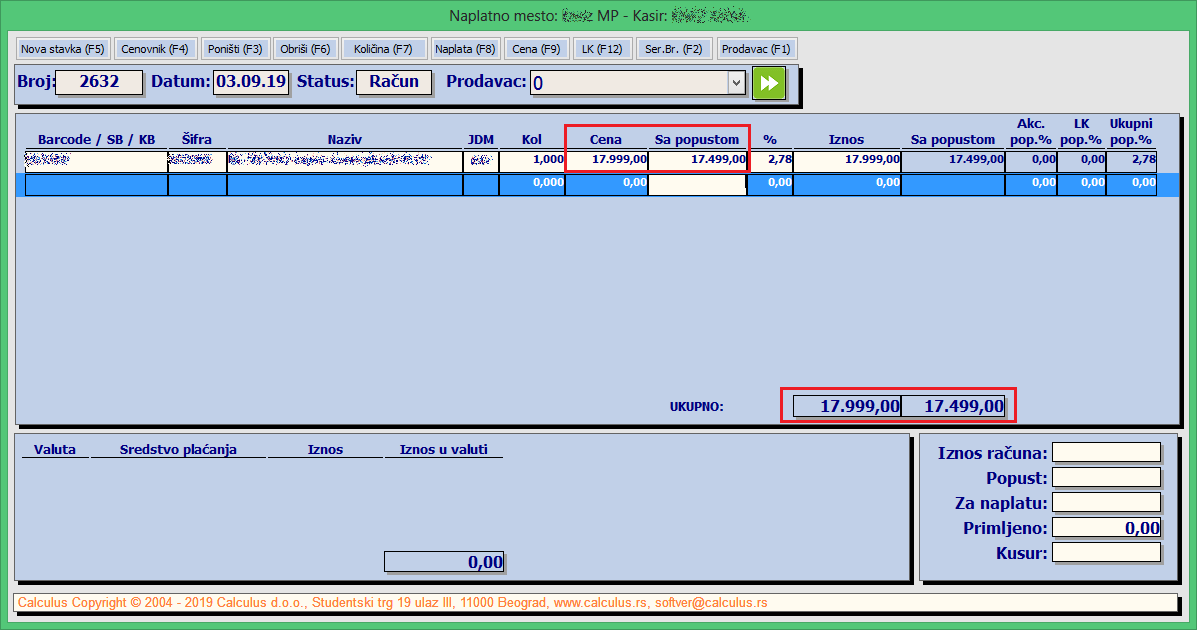Viewport: 1197px width, 630px height.
Task: Click the Primljeno amount field
Action: [x=1106, y=528]
